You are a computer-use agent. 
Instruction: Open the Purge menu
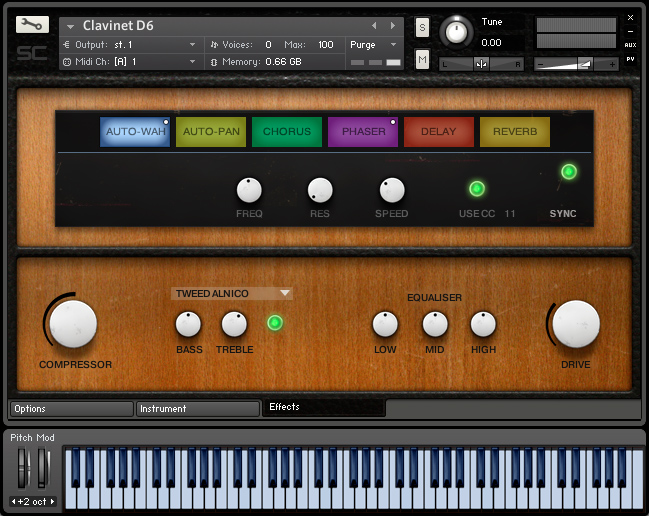(x=373, y=45)
